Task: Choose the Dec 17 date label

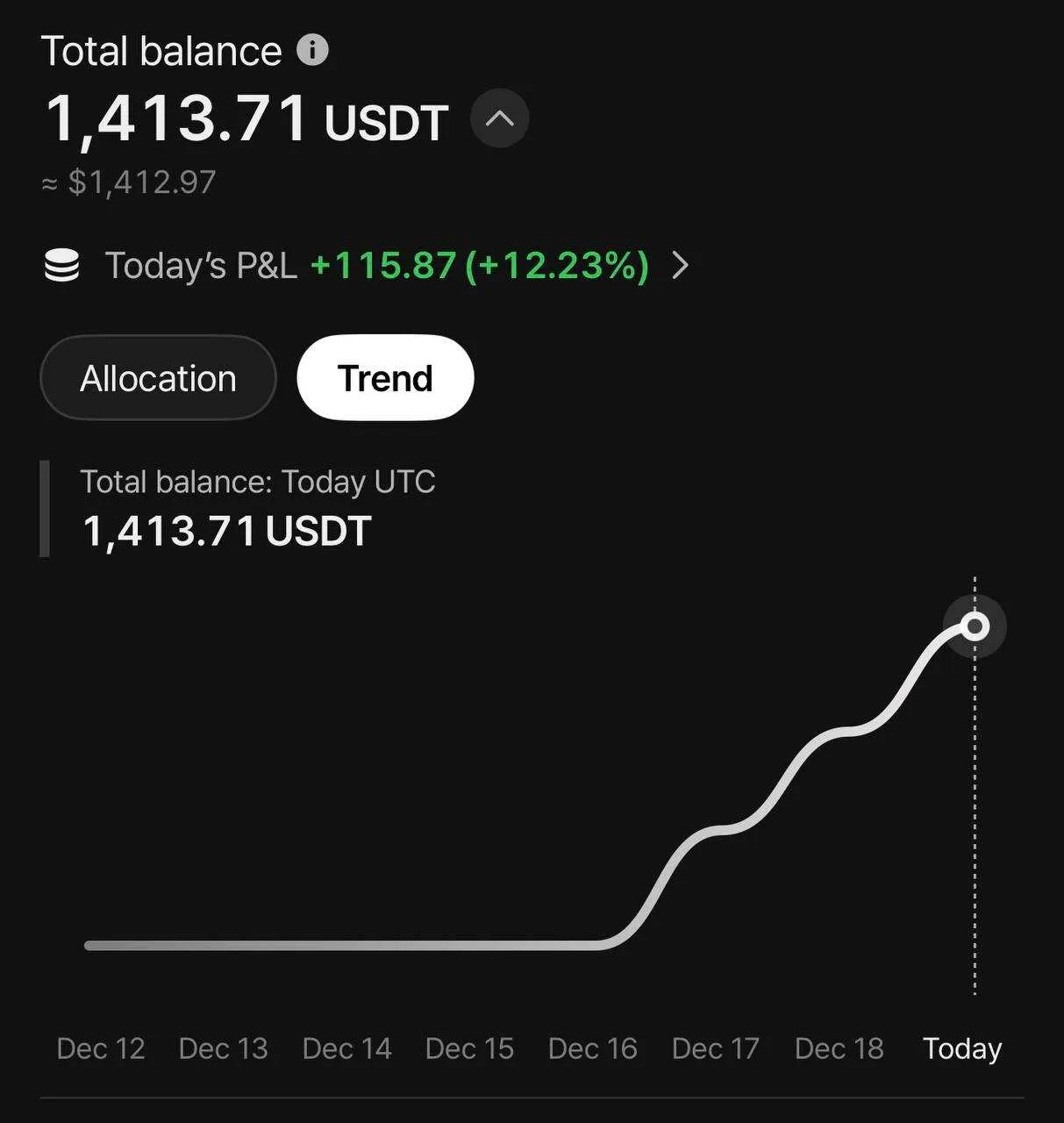Action: 716,1048
